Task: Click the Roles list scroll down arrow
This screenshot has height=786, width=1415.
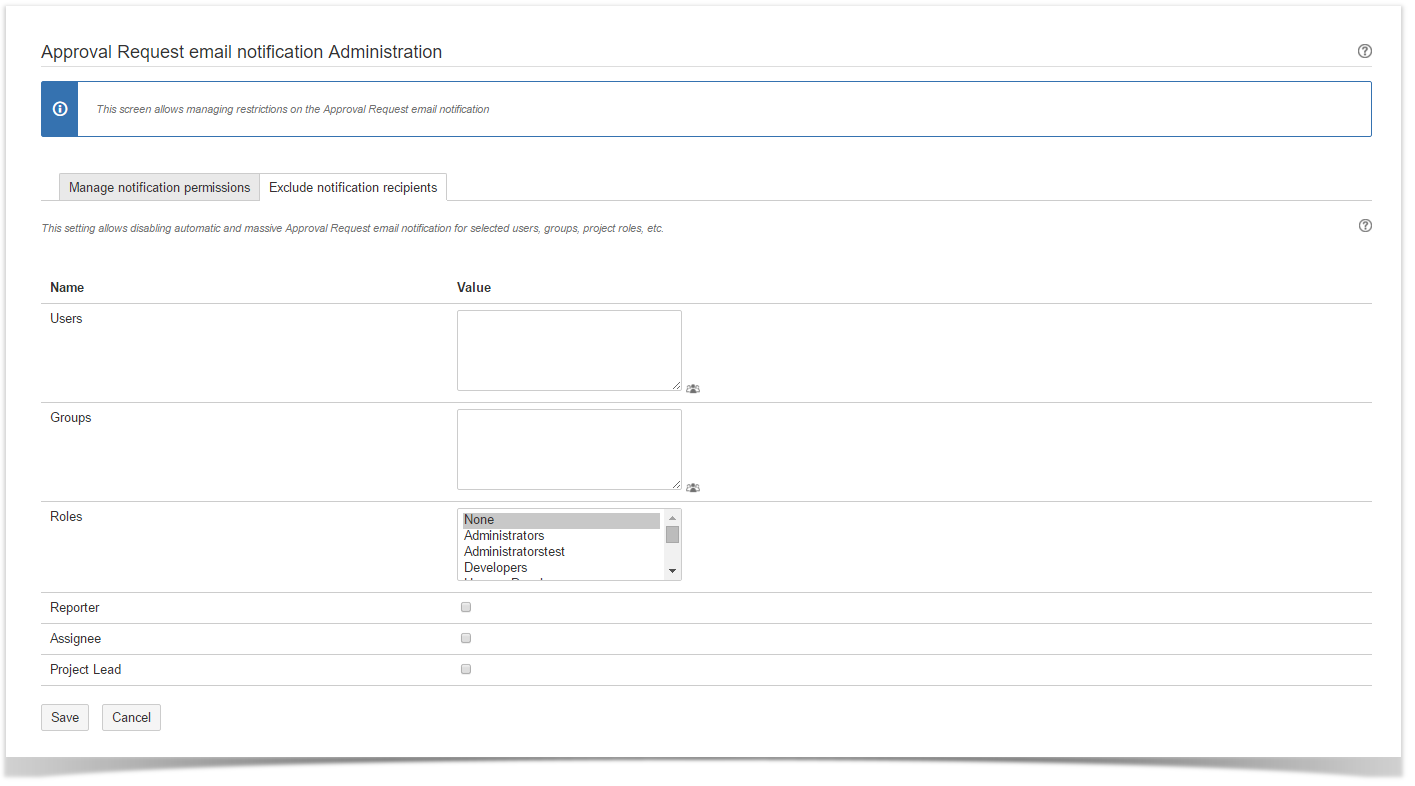Action: 672,571
